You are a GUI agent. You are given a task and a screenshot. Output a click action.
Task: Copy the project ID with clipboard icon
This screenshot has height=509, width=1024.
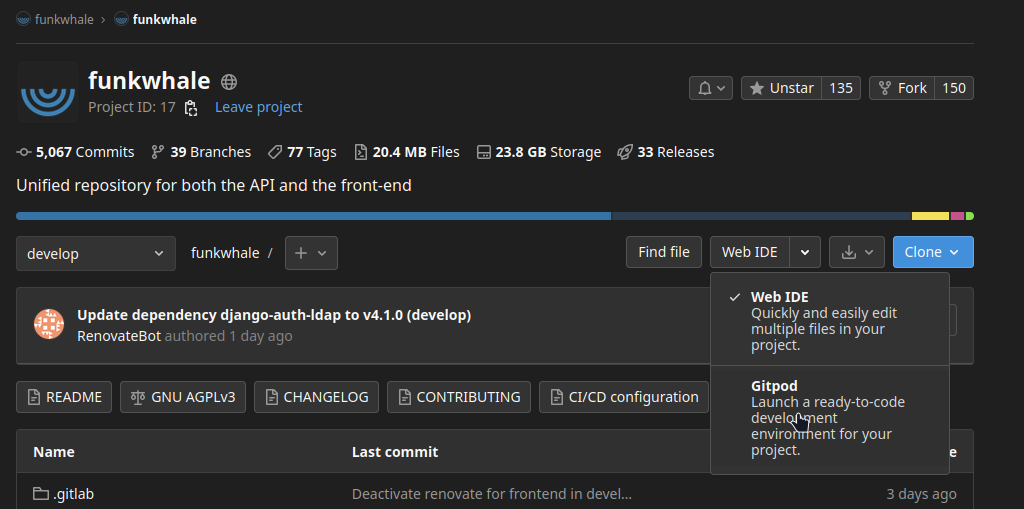[x=191, y=108]
